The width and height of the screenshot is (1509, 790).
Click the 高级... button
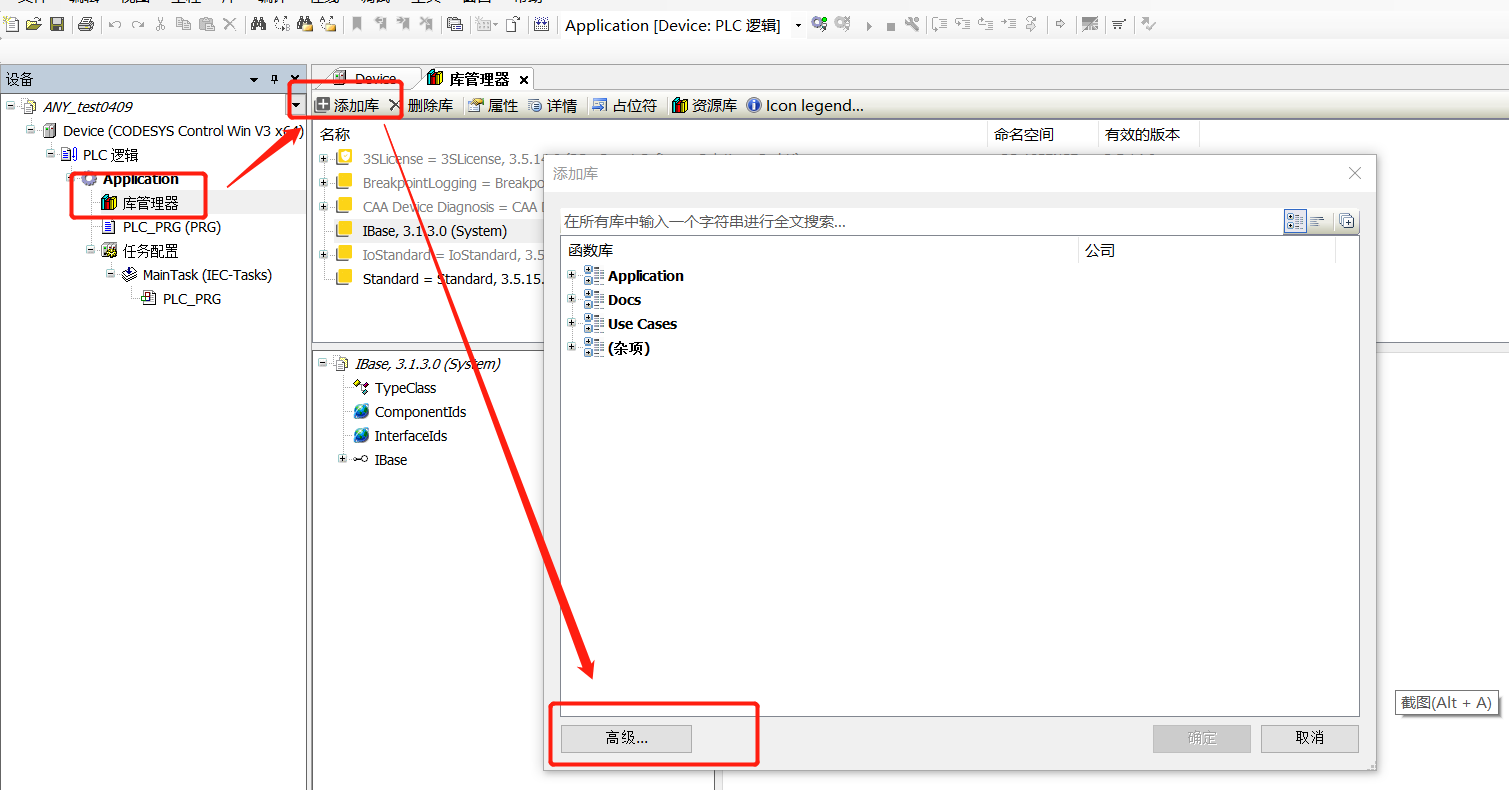click(624, 738)
